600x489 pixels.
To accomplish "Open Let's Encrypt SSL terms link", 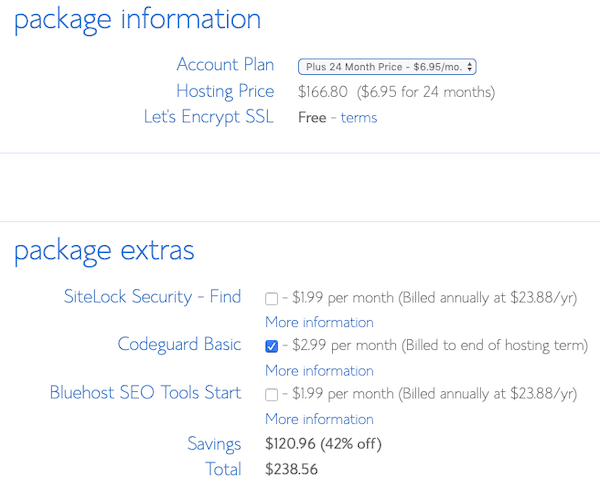I will (x=359, y=117).
